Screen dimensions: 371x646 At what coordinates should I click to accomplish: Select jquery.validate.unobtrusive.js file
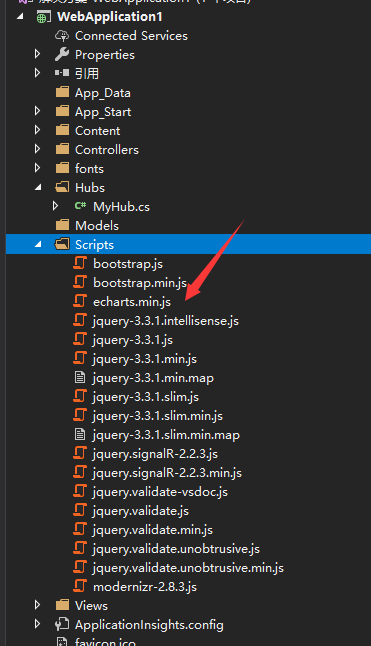click(176, 548)
